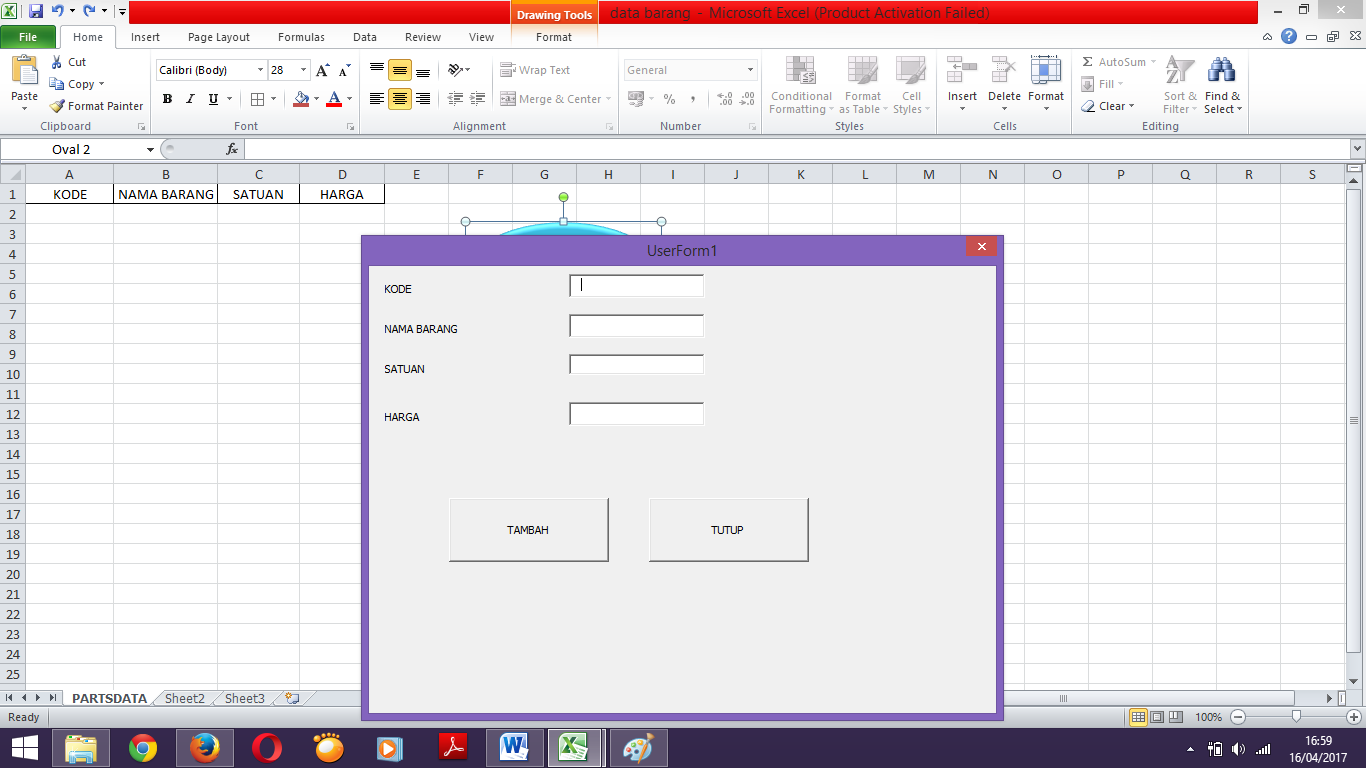This screenshot has width=1366, height=768.
Task: Click inside the KODE text field
Action: click(x=637, y=285)
